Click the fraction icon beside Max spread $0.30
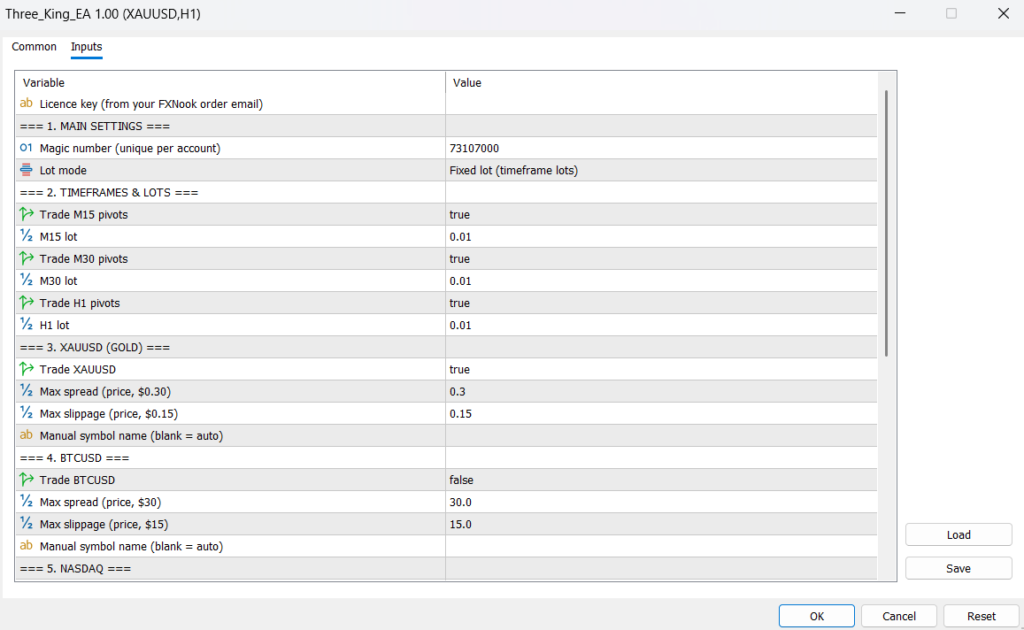 pos(26,391)
